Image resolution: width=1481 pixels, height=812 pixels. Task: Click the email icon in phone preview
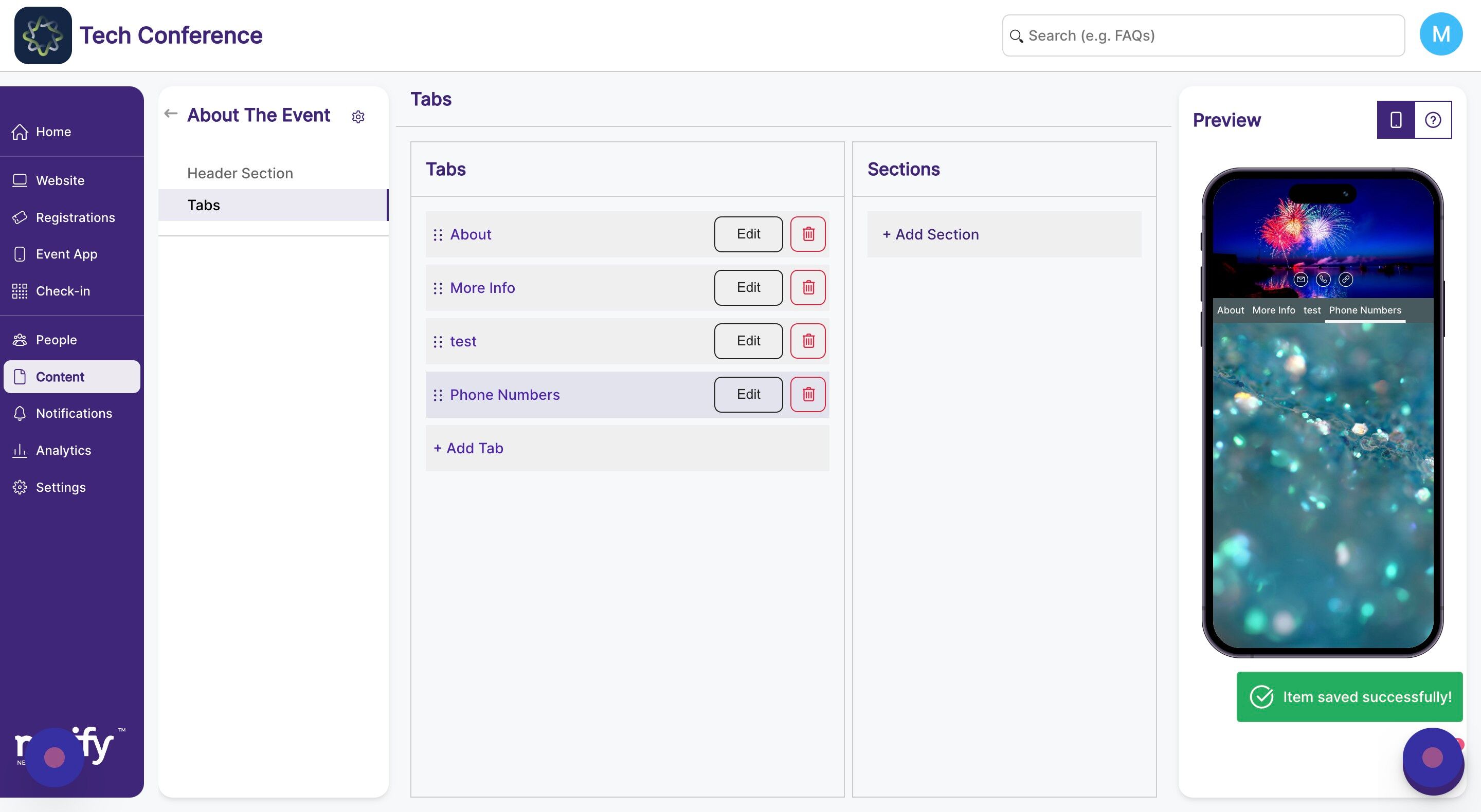pos(1301,279)
